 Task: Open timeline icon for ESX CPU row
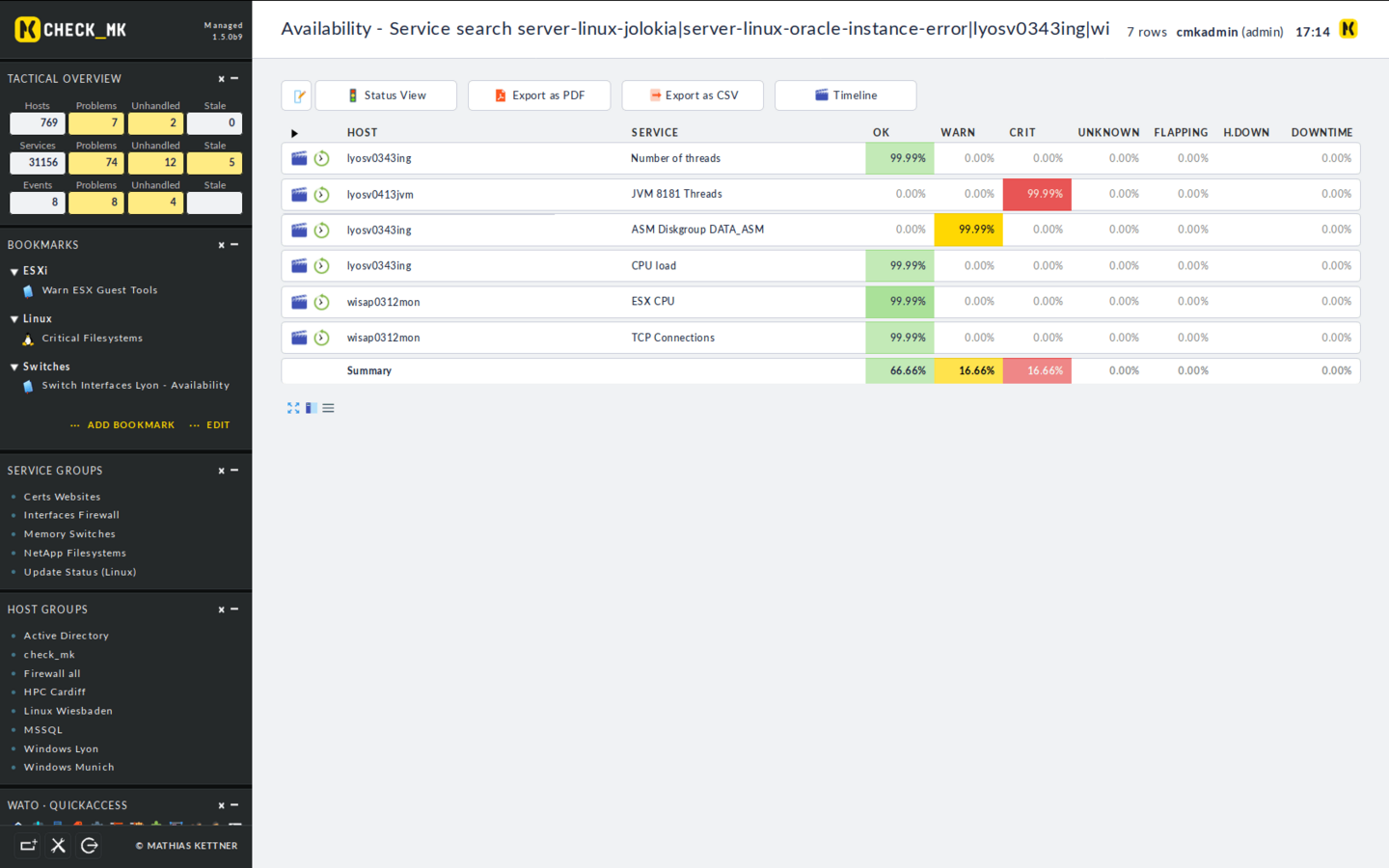[299, 302]
